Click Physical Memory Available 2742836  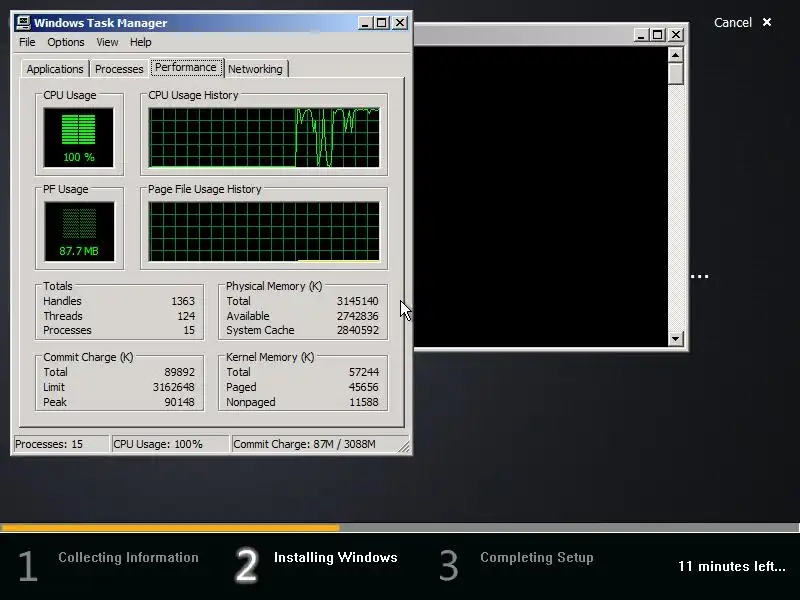pos(357,316)
